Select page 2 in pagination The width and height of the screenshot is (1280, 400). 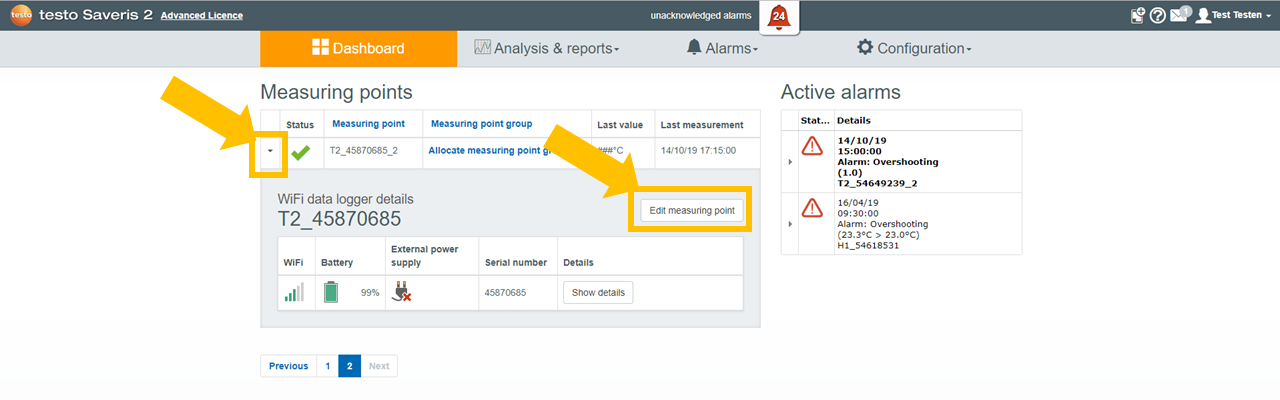coord(349,366)
